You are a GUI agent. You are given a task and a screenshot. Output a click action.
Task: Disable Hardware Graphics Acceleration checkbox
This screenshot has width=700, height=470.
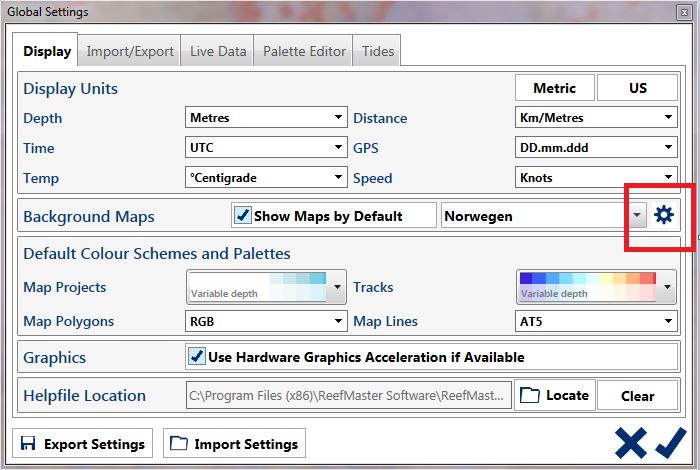coord(197,357)
